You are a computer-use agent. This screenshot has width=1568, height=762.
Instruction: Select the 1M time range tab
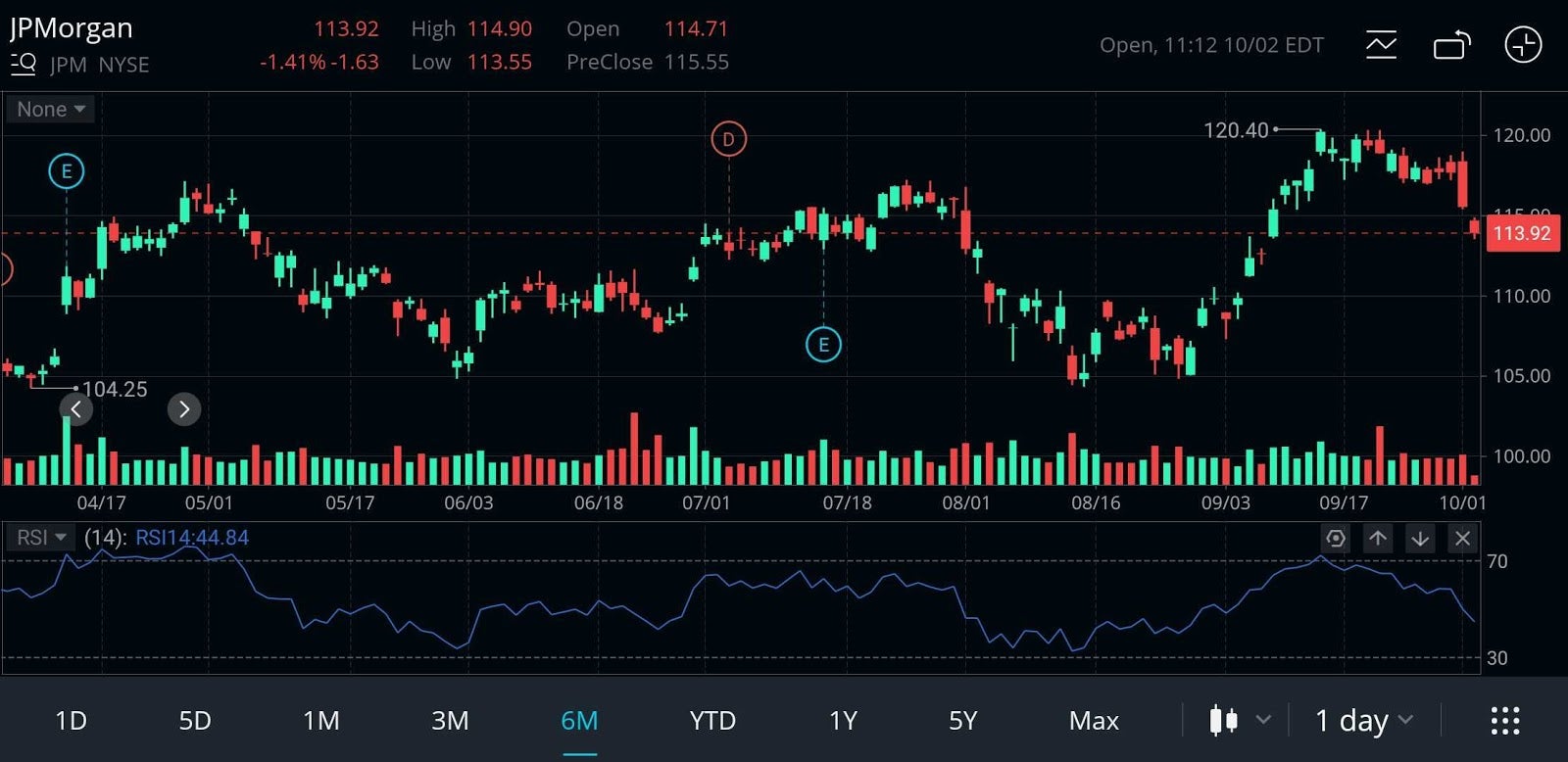[x=321, y=721]
